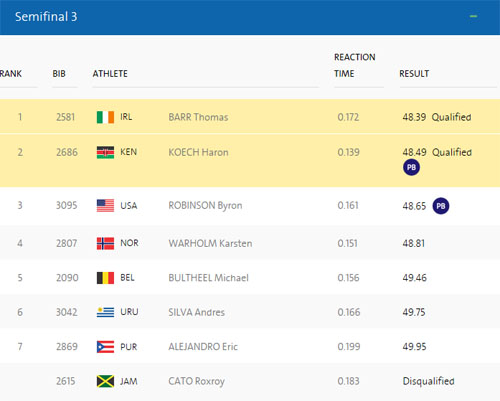Click the Kenya flag icon

105,152
